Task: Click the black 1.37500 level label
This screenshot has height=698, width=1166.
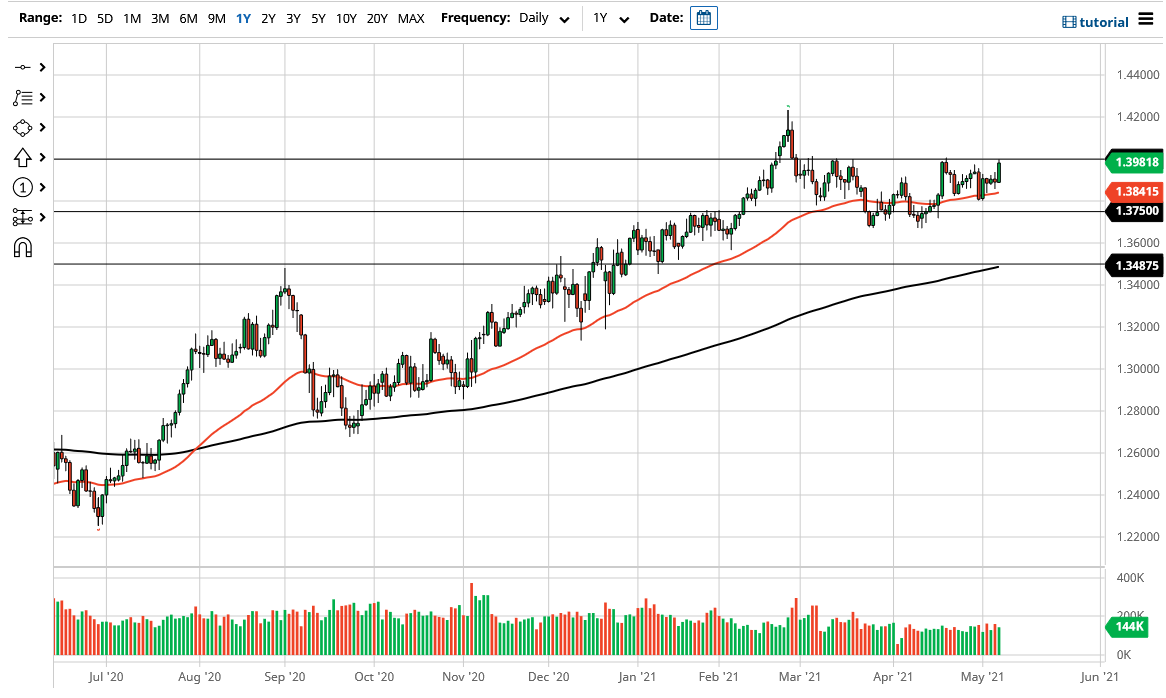Action: (1135, 211)
